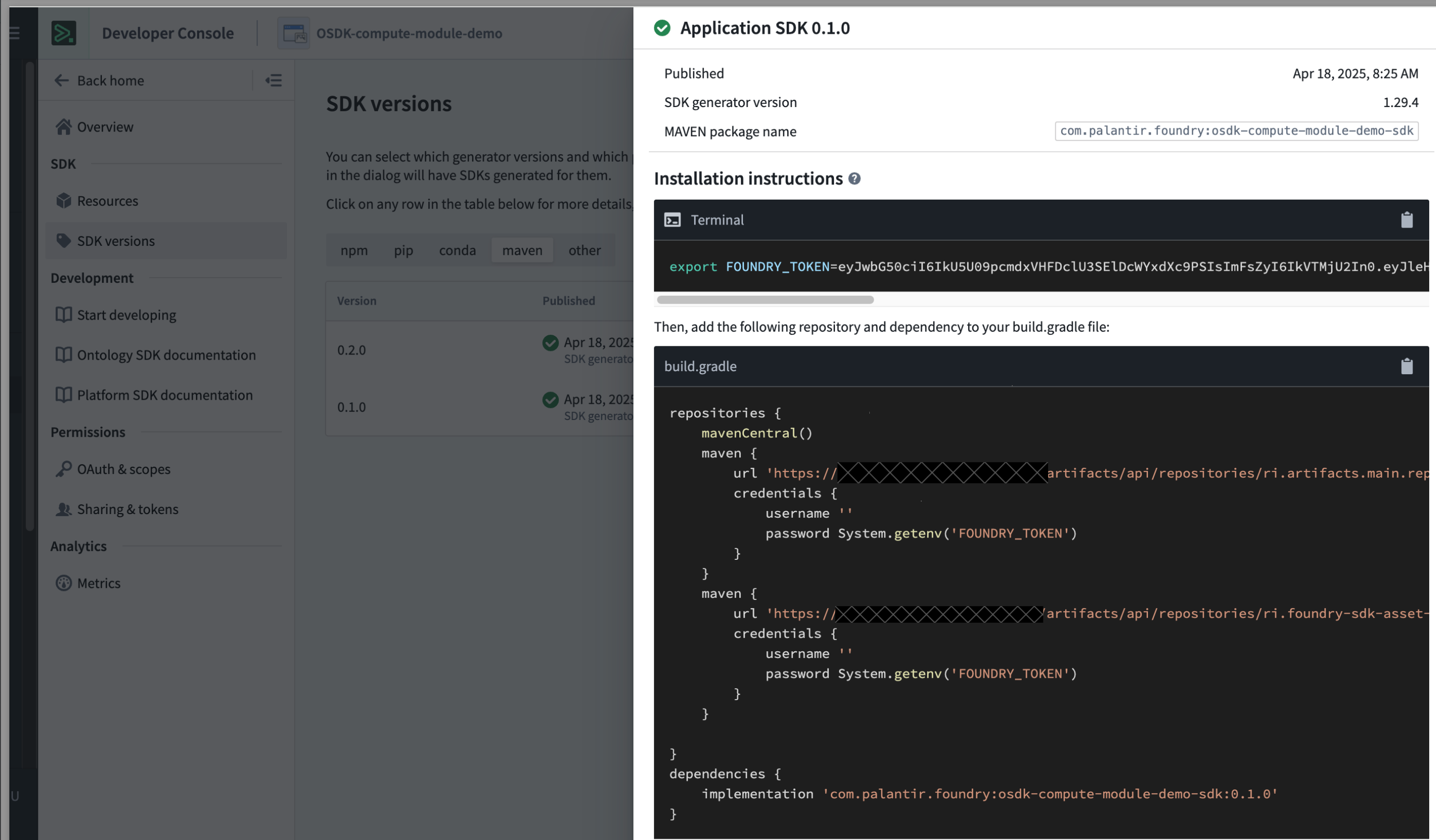Click the Metrics gauge icon
Image resolution: width=1436 pixels, height=840 pixels.
64,583
